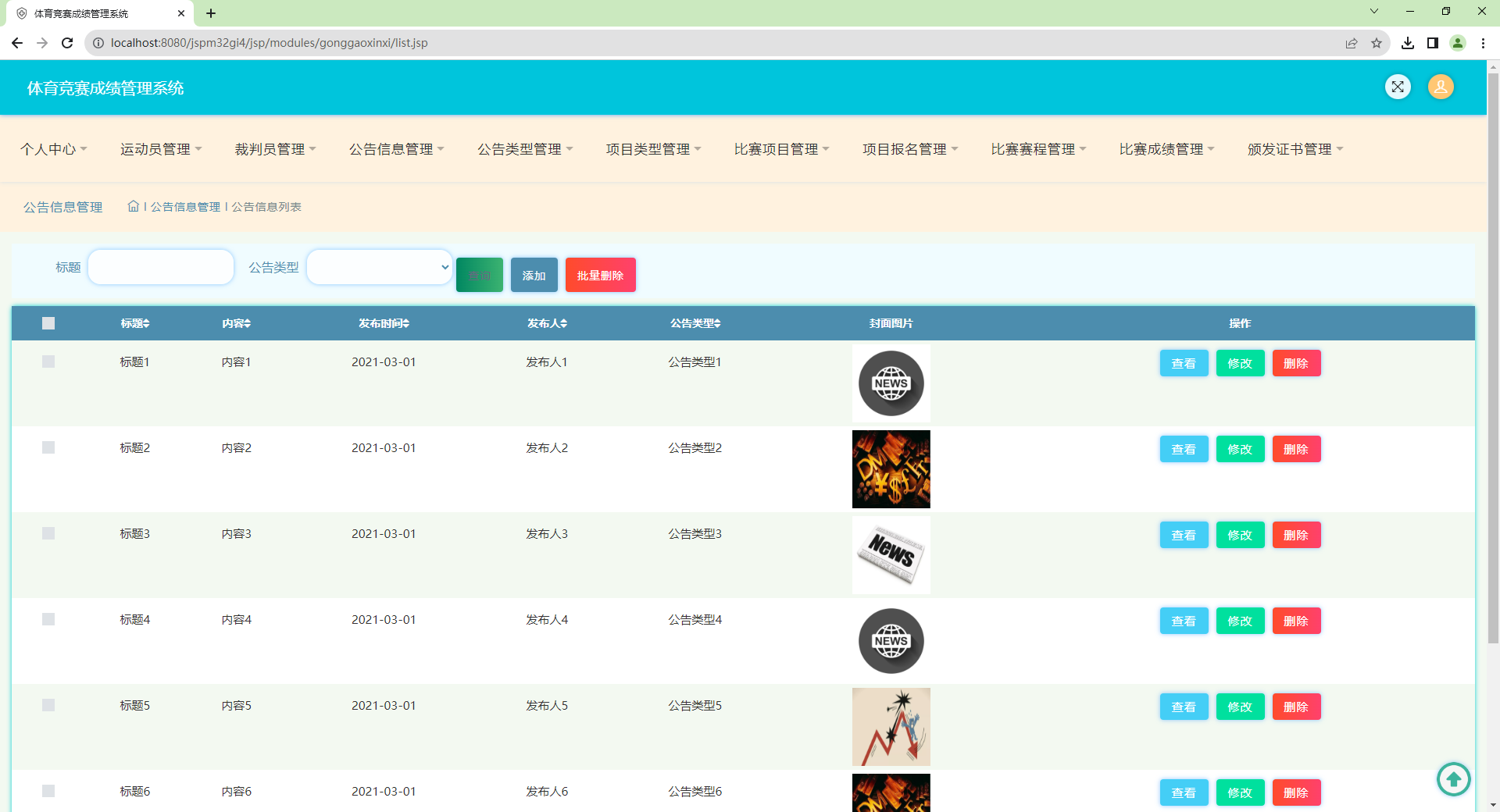Toggle the select-all checkbox in table header
Viewport: 1500px width, 812px height.
48,323
